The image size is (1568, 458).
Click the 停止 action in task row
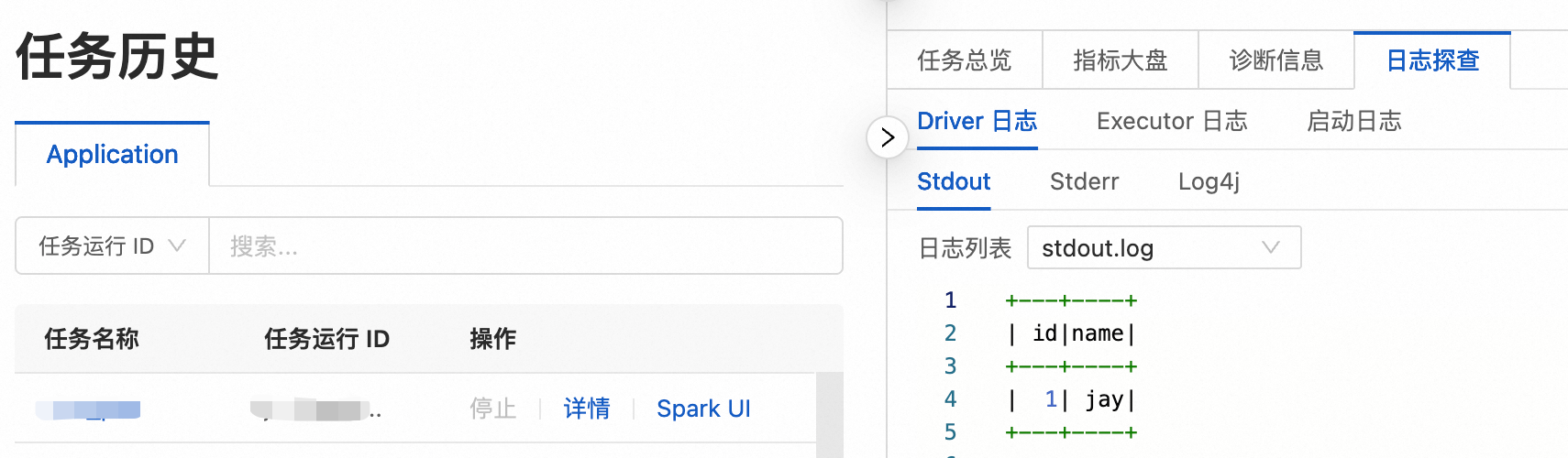493,409
